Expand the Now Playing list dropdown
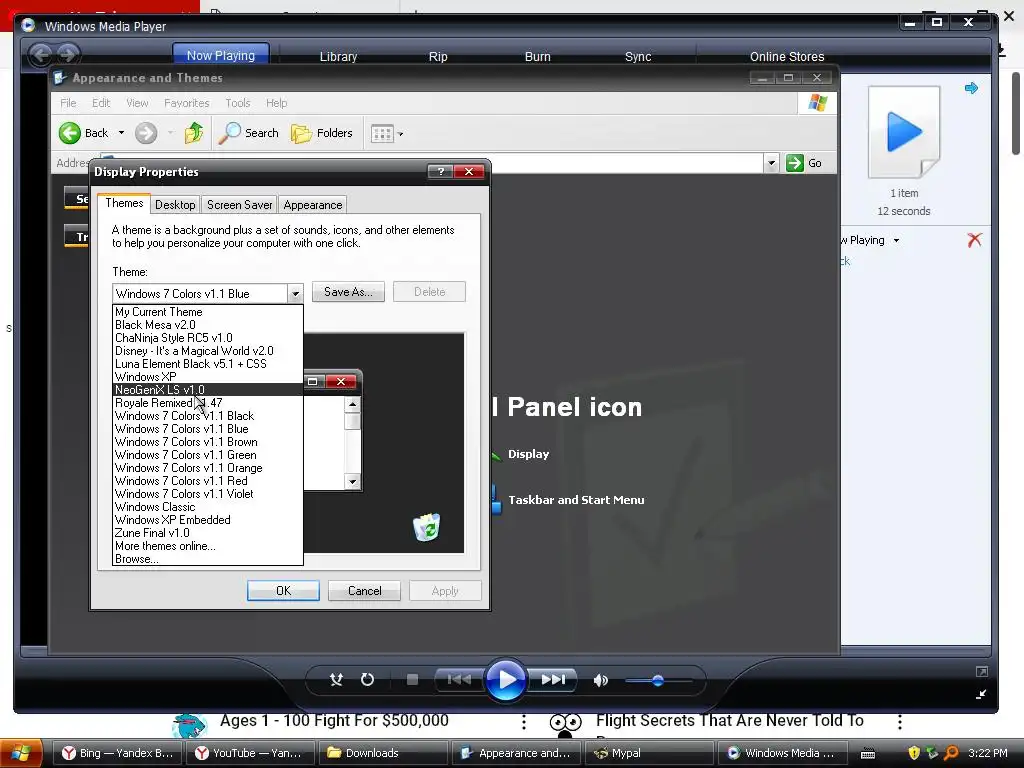This screenshot has height=768, width=1024. [x=896, y=240]
